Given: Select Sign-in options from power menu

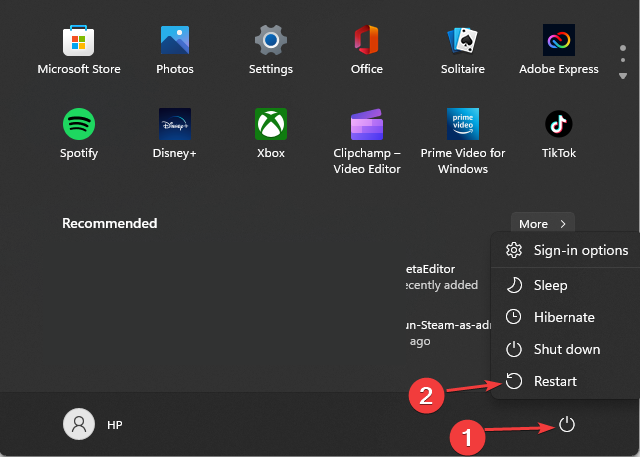Looking at the screenshot, I should (x=566, y=250).
